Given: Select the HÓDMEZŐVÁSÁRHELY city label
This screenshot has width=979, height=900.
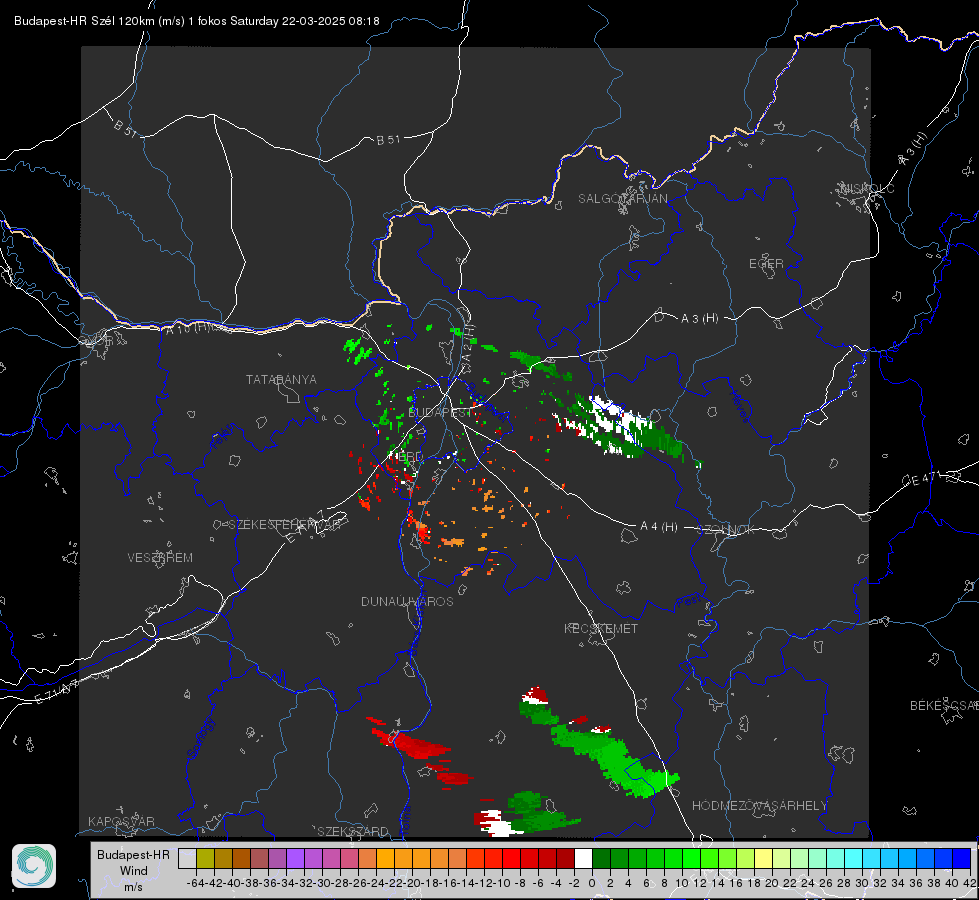Looking at the screenshot, I should coord(759,806).
